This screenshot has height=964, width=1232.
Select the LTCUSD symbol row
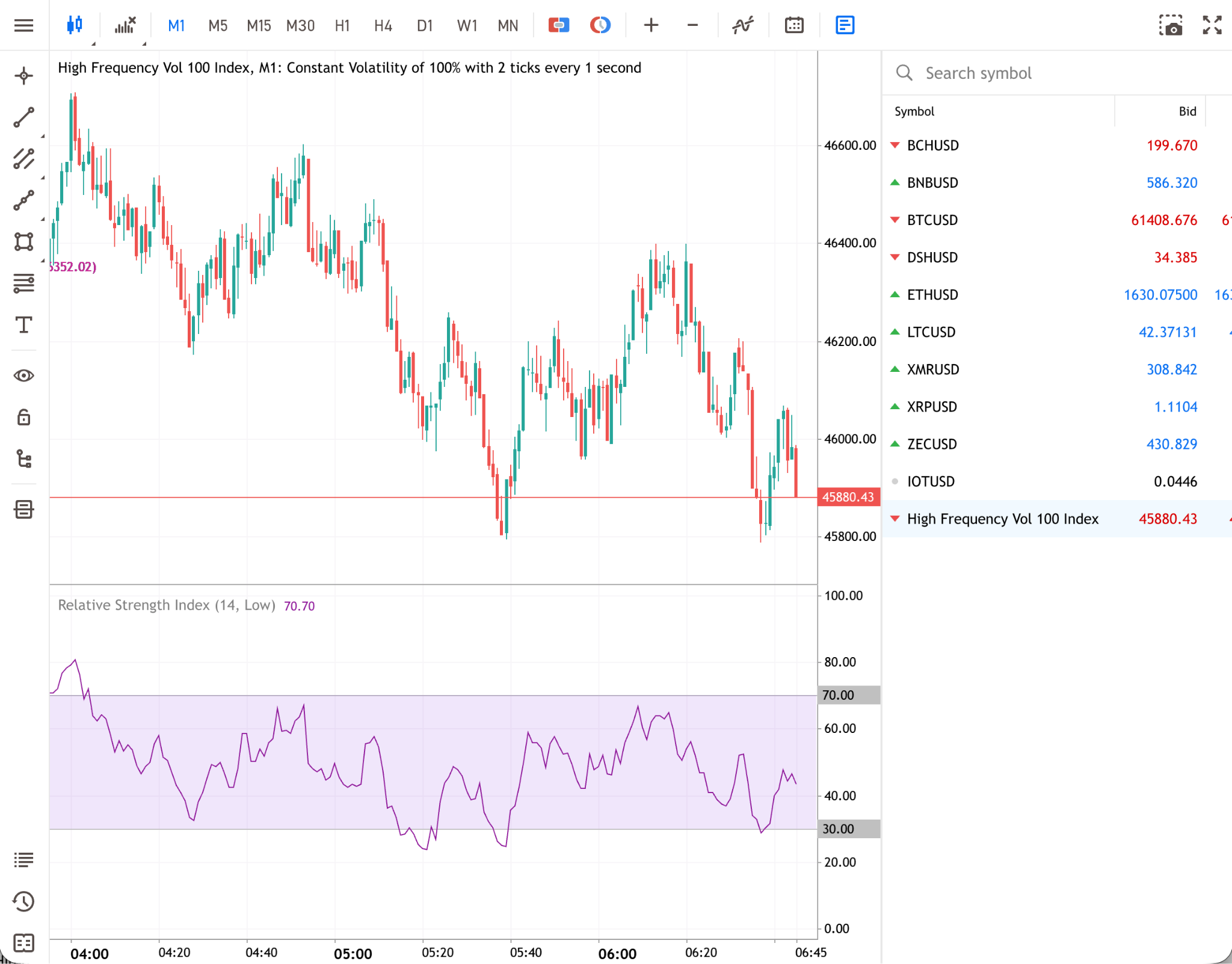[1057, 332]
